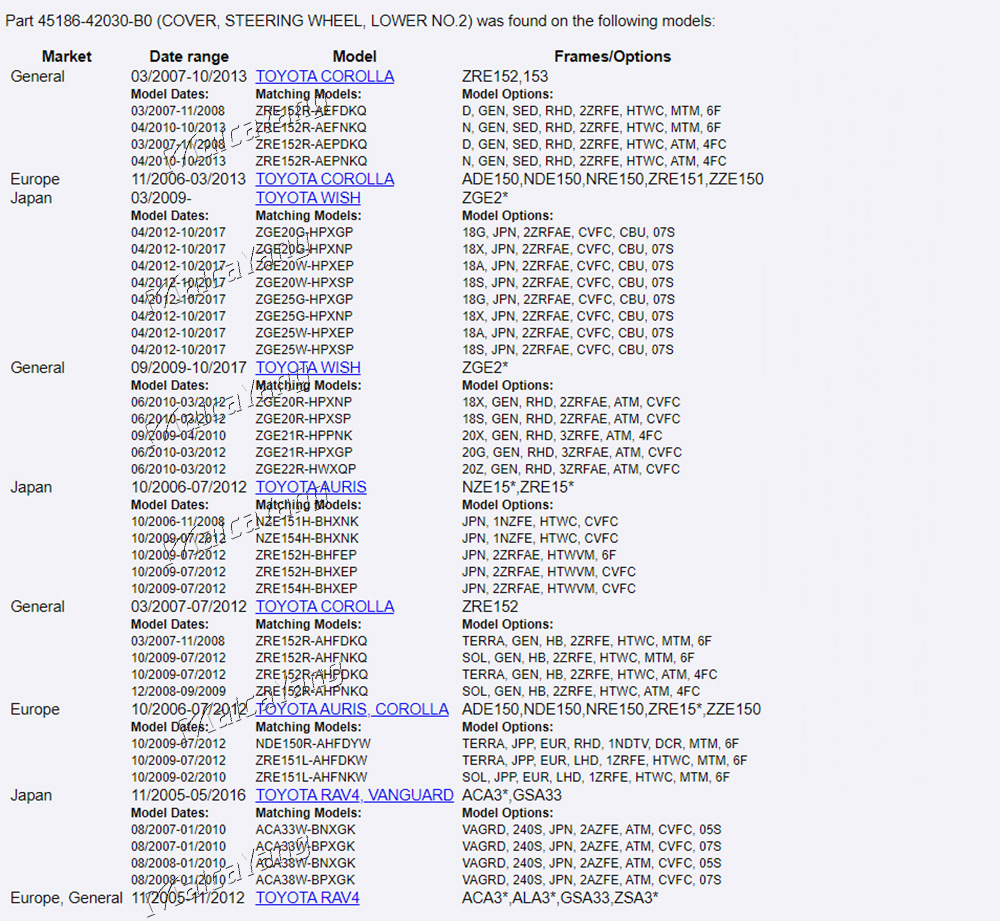Select model ACA38W-BPXGK
Viewport: 1000px width, 921px height.
pos(305,880)
